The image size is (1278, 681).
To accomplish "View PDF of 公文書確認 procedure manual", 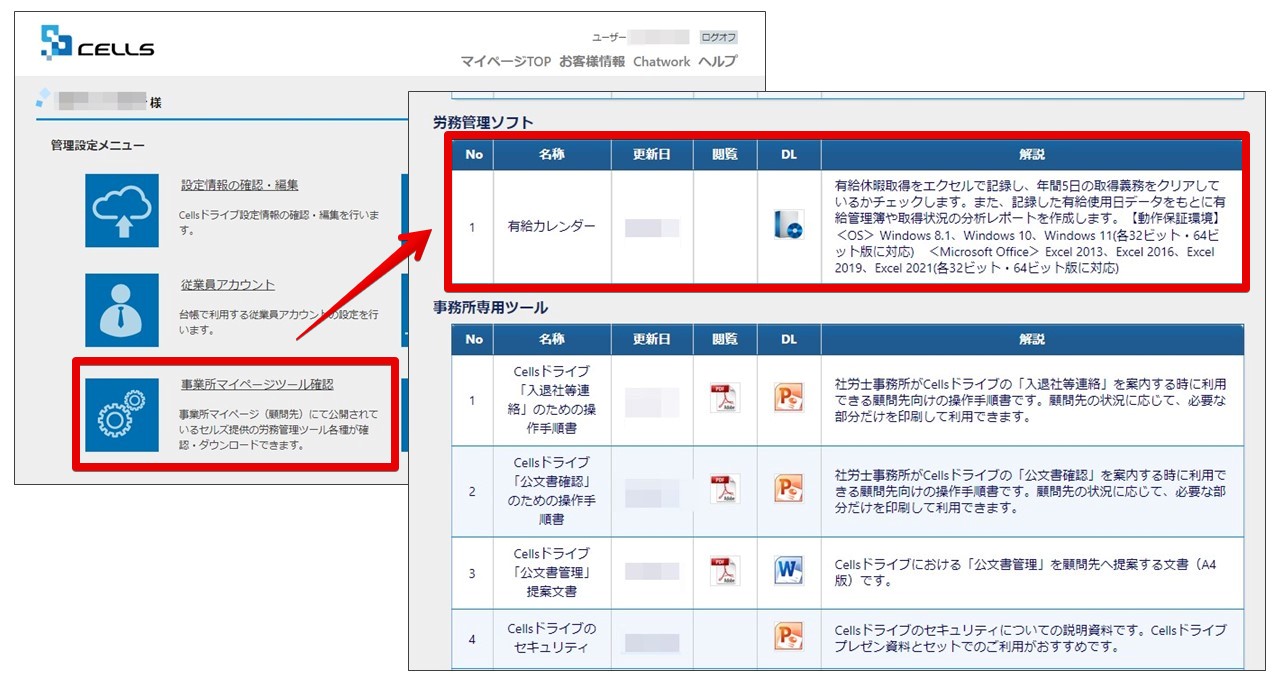I will click(x=725, y=489).
